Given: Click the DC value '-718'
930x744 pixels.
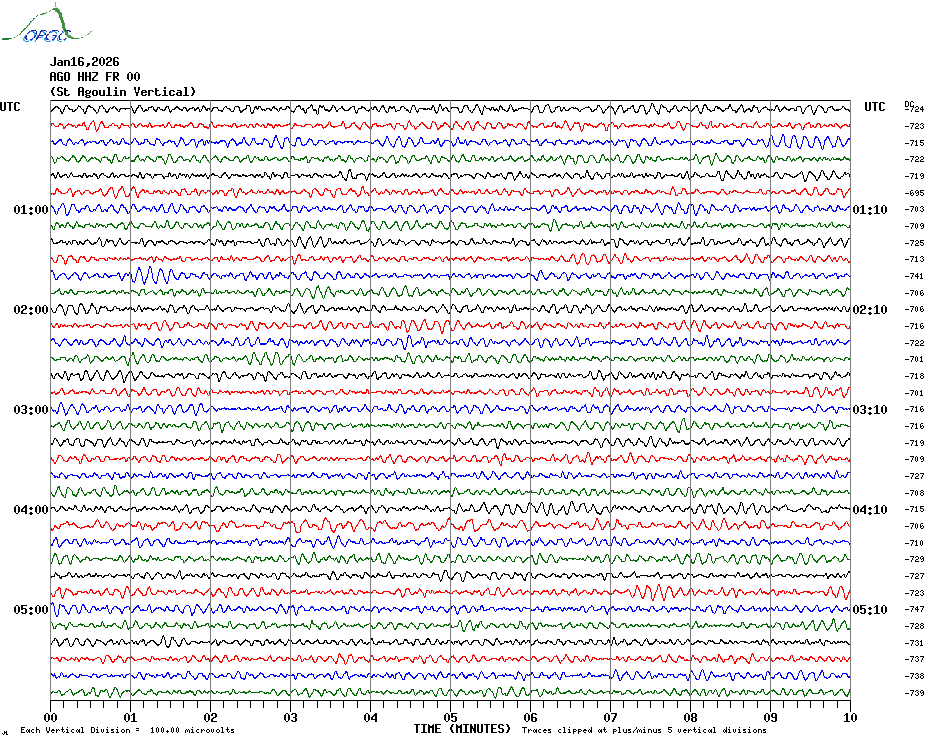Looking at the screenshot, I should tap(915, 376).
